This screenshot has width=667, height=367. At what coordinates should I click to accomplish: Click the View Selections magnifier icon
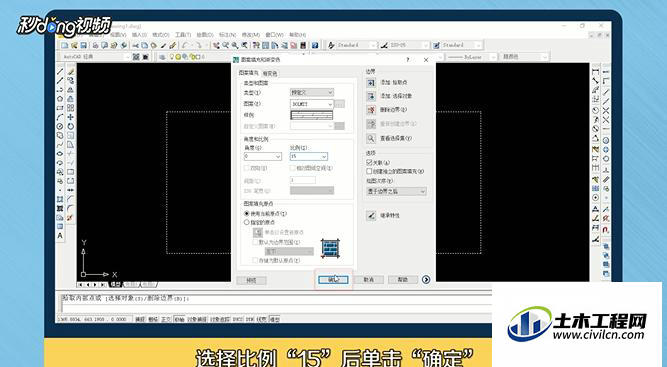(371, 138)
